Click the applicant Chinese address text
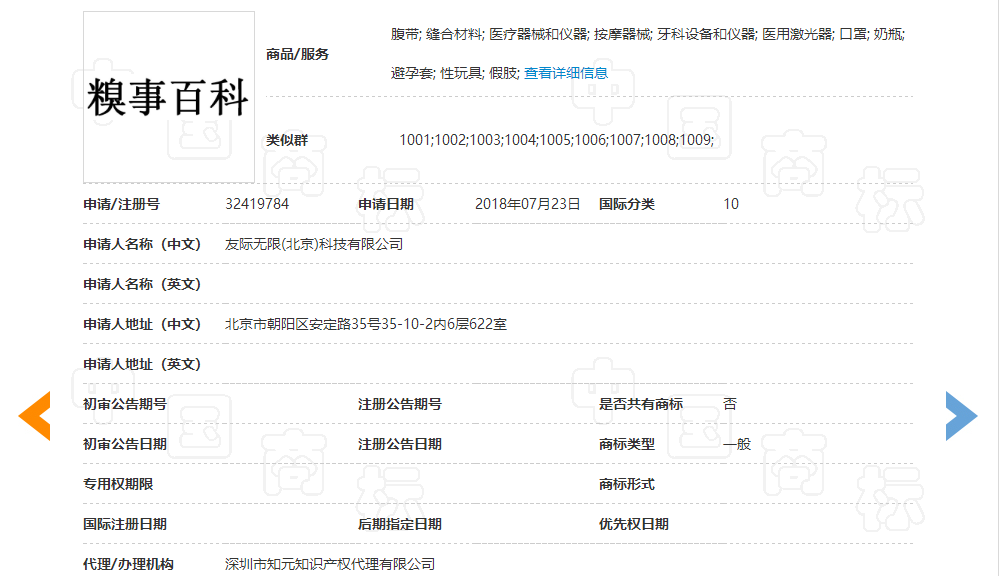Screen dimensions: 1000x576 pos(362,323)
